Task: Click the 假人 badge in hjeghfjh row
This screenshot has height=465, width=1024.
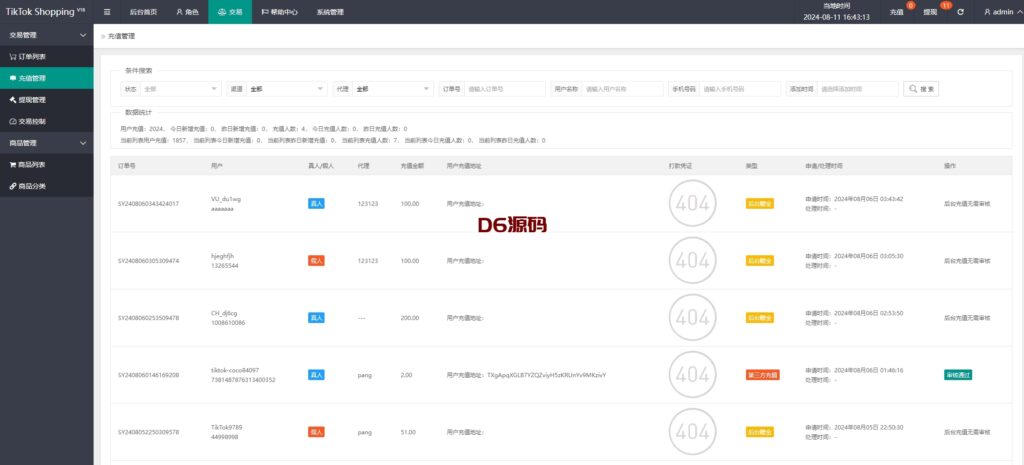Action: point(316,261)
